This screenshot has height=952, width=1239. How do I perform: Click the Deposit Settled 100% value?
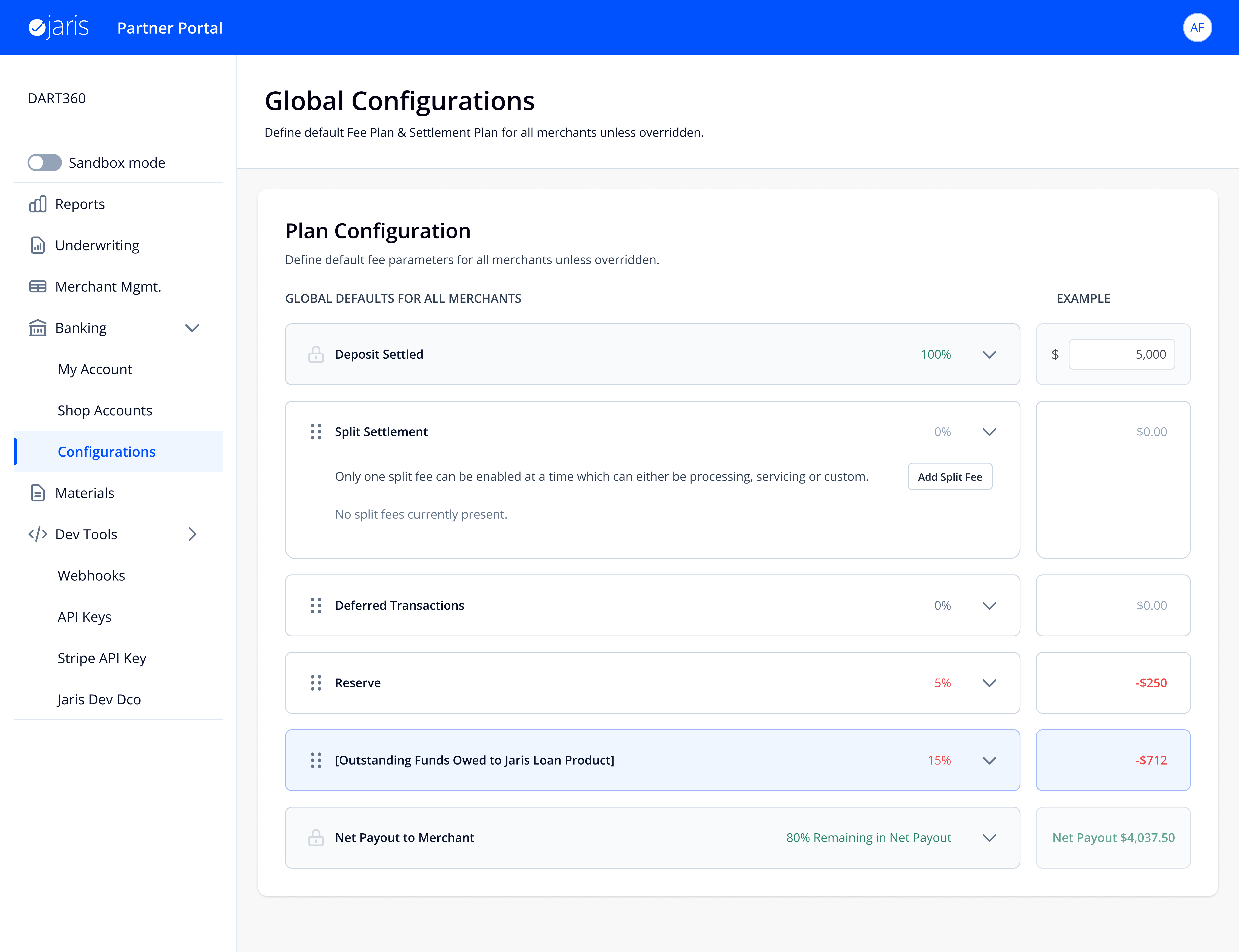pos(936,354)
